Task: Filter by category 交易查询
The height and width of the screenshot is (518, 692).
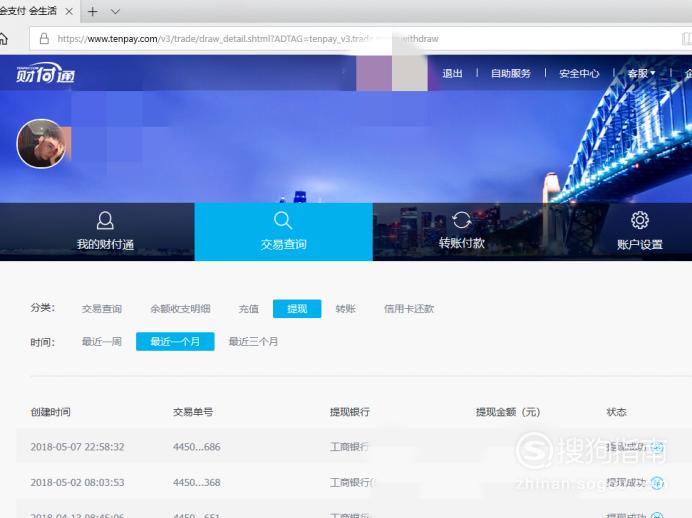Action: point(102,309)
